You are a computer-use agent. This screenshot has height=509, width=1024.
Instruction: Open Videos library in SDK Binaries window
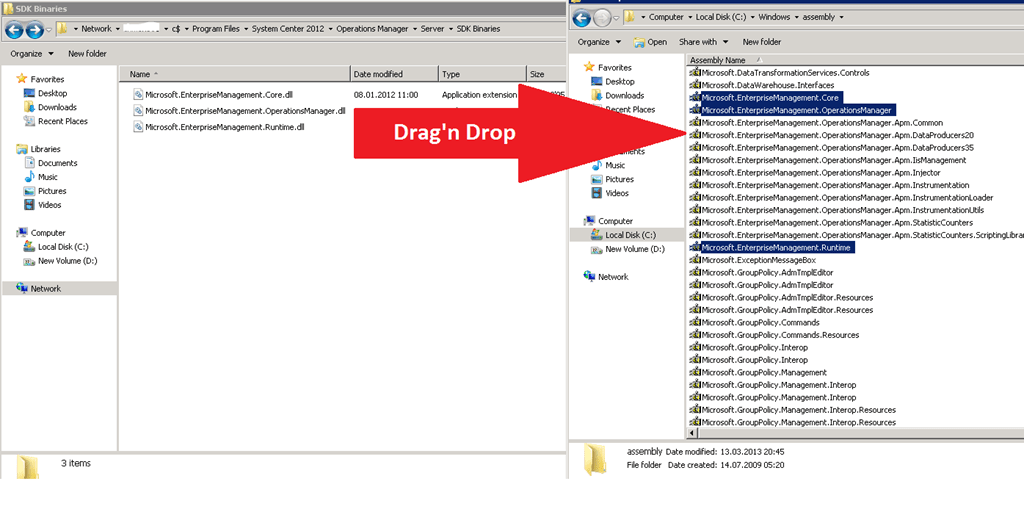50,205
